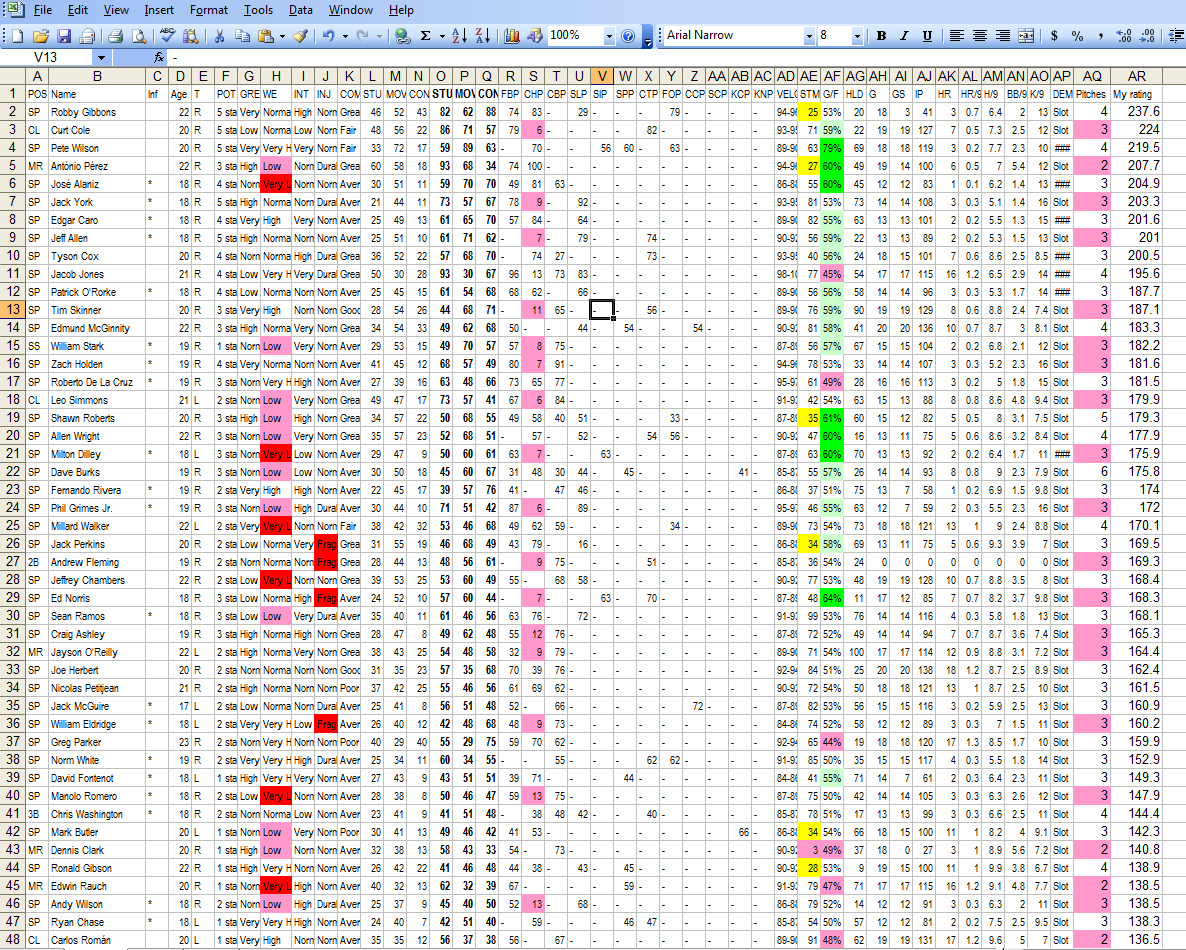The image size is (1186, 950).
Task: Click the AutoSum sigma icon
Action: click(426, 36)
